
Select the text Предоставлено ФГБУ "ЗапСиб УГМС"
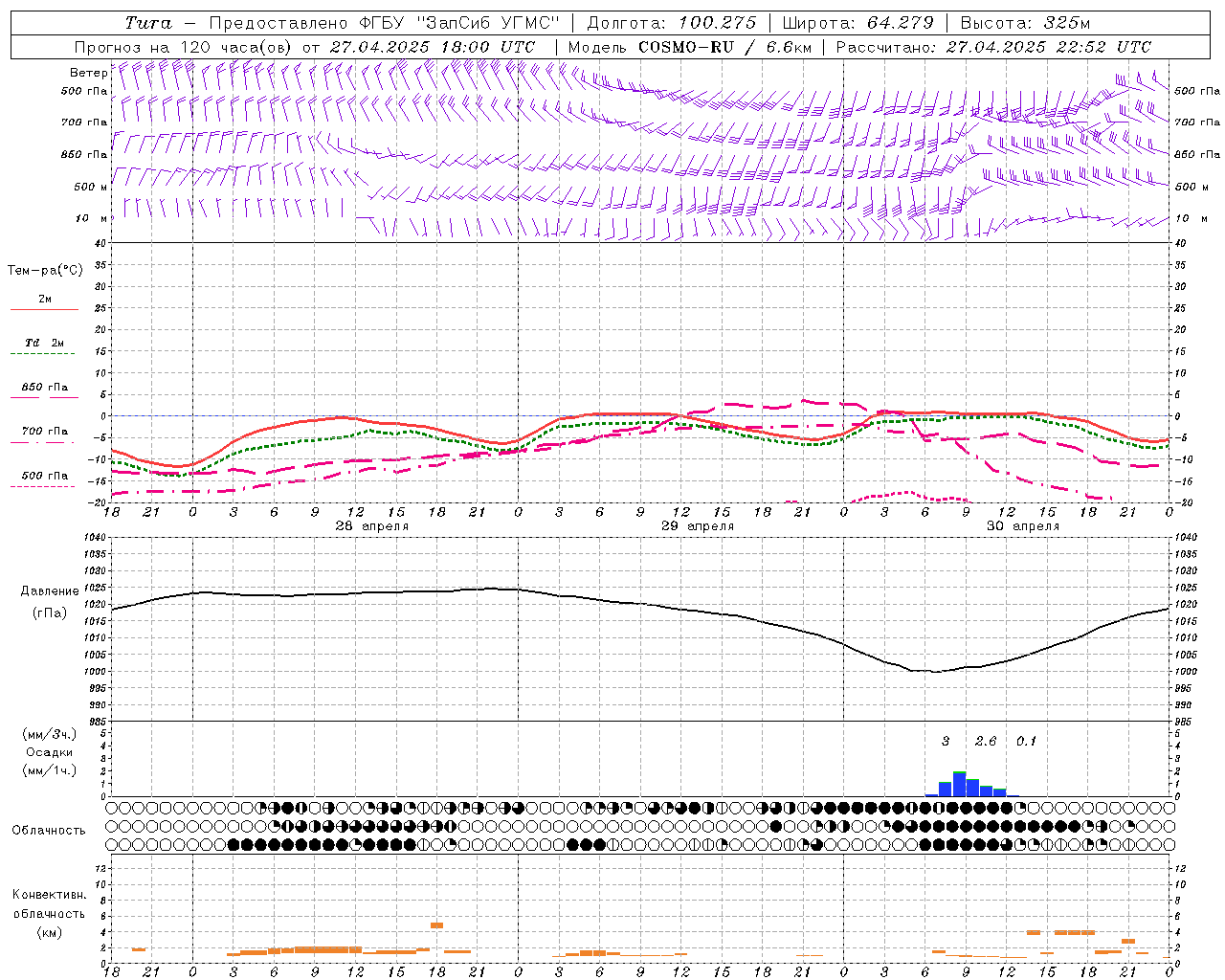(383, 23)
